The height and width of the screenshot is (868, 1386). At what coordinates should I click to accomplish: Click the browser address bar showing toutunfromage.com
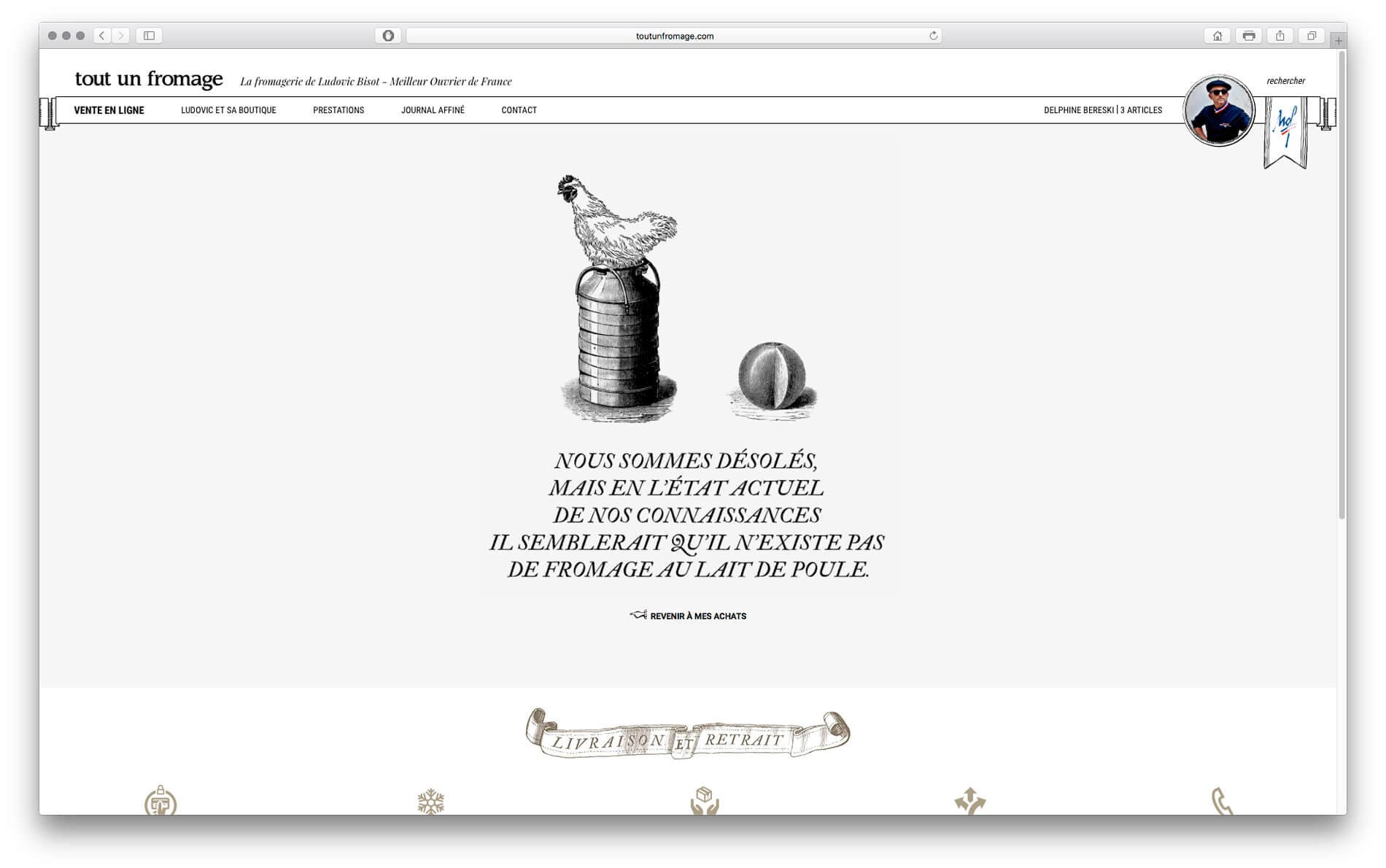(x=674, y=34)
